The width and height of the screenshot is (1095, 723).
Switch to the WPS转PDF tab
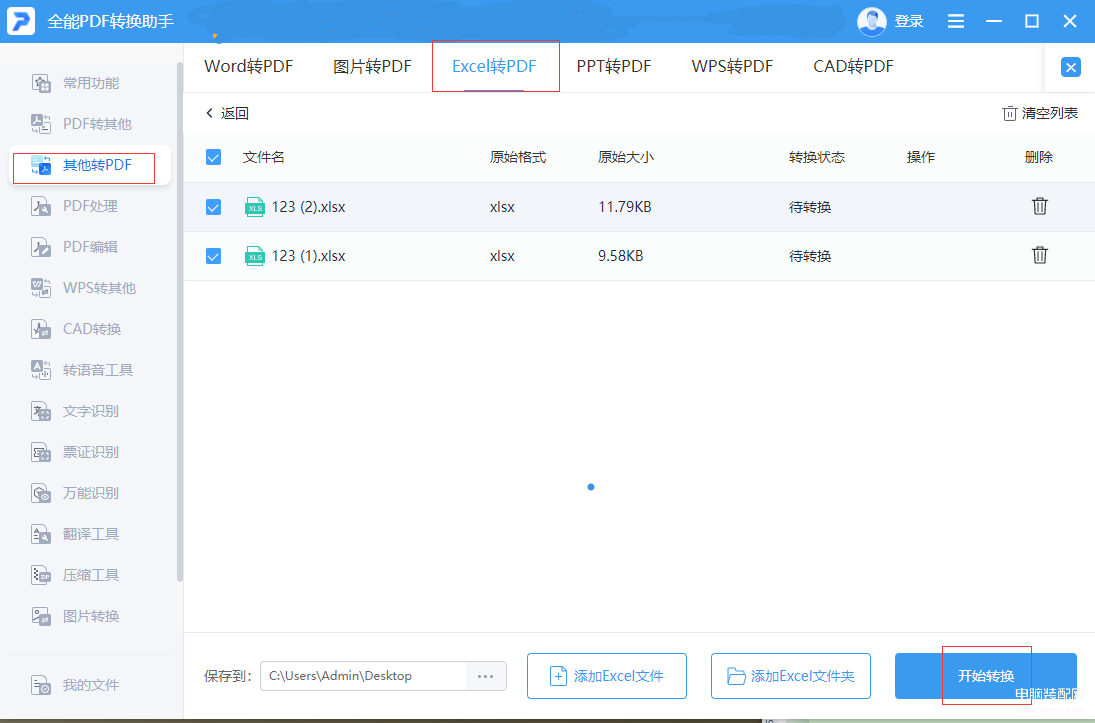point(733,66)
